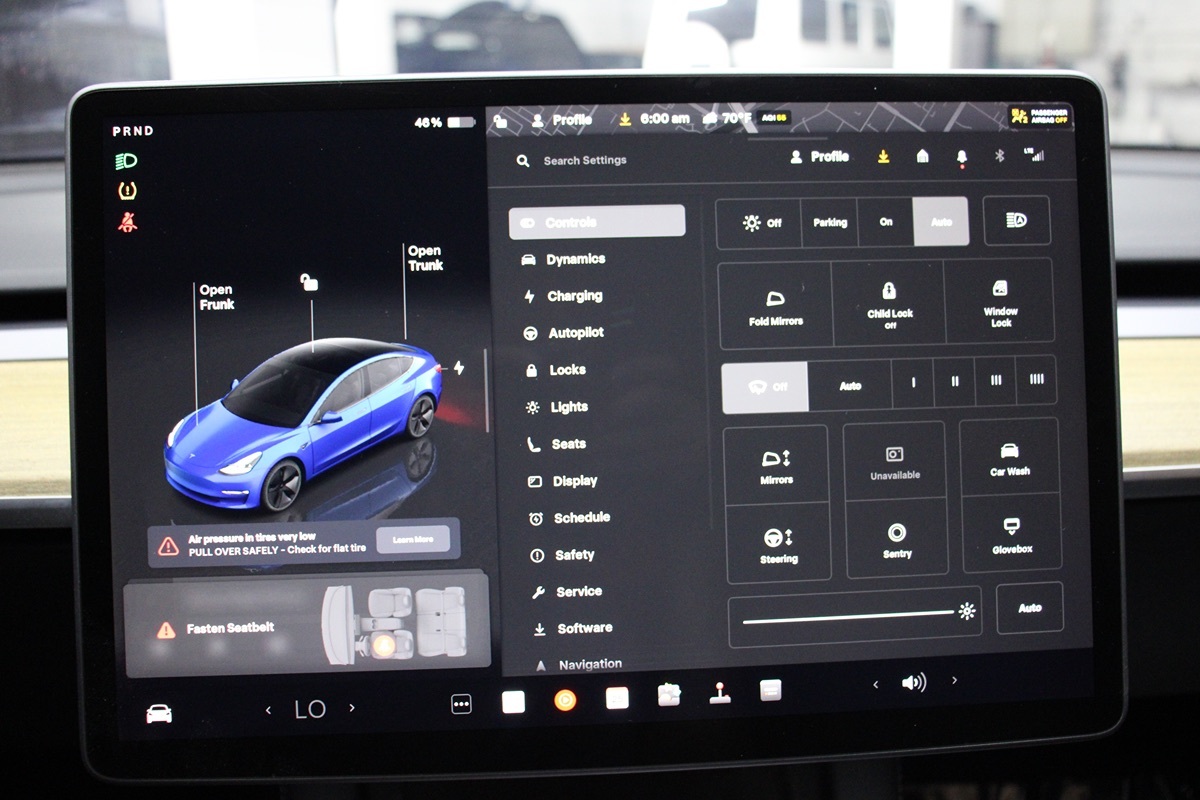The image size is (1200, 800).
Task: Lower volume with left chevron
Action: pos(876,684)
